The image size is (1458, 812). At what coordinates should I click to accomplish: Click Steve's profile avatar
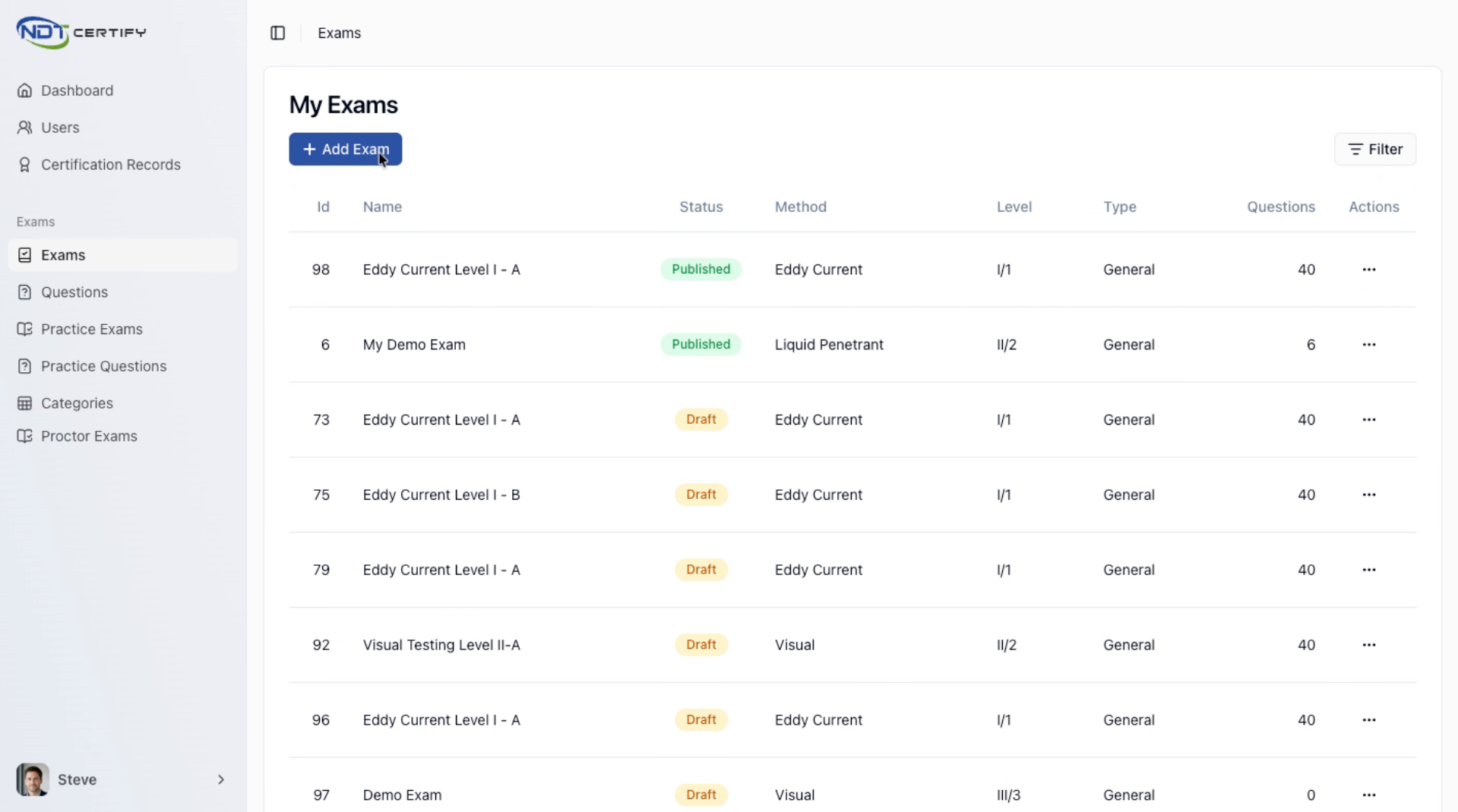point(33,779)
